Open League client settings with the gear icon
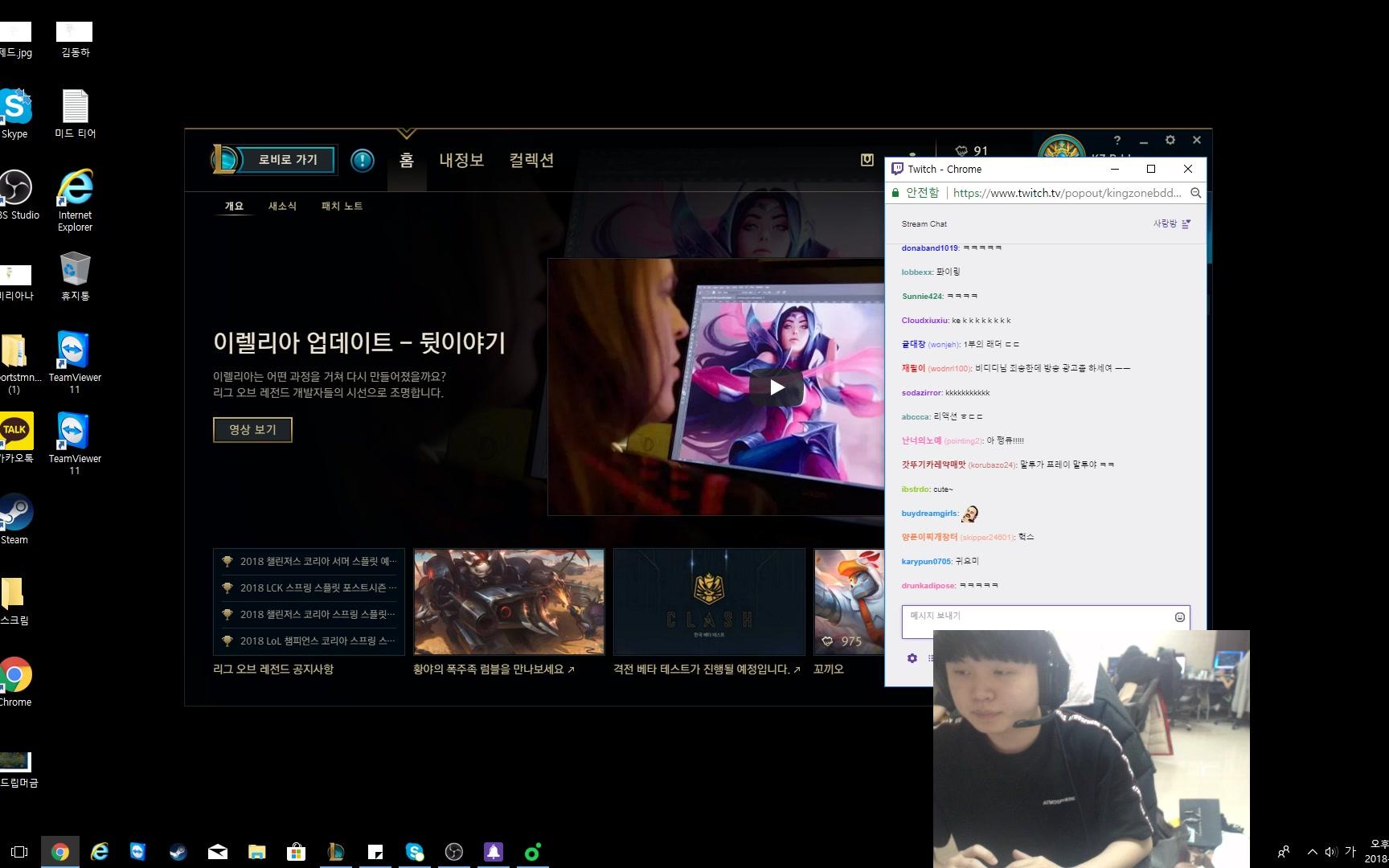The height and width of the screenshot is (868, 1389). point(1170,140)
